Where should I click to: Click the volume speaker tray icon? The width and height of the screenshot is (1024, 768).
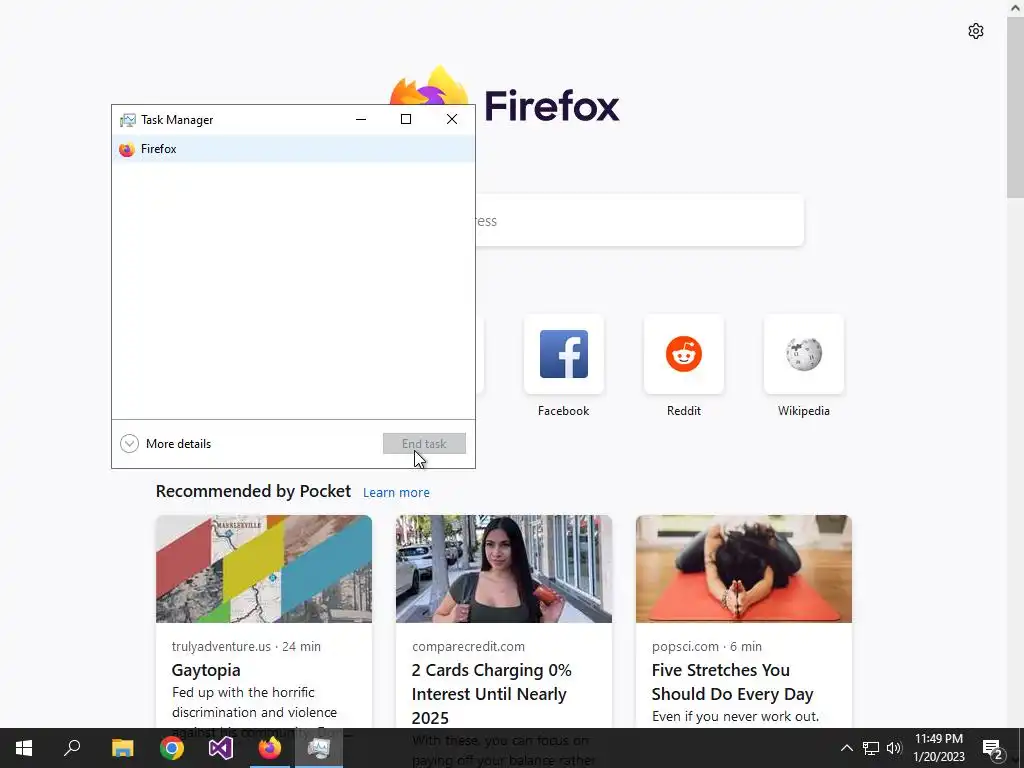(x=894, y=748)
